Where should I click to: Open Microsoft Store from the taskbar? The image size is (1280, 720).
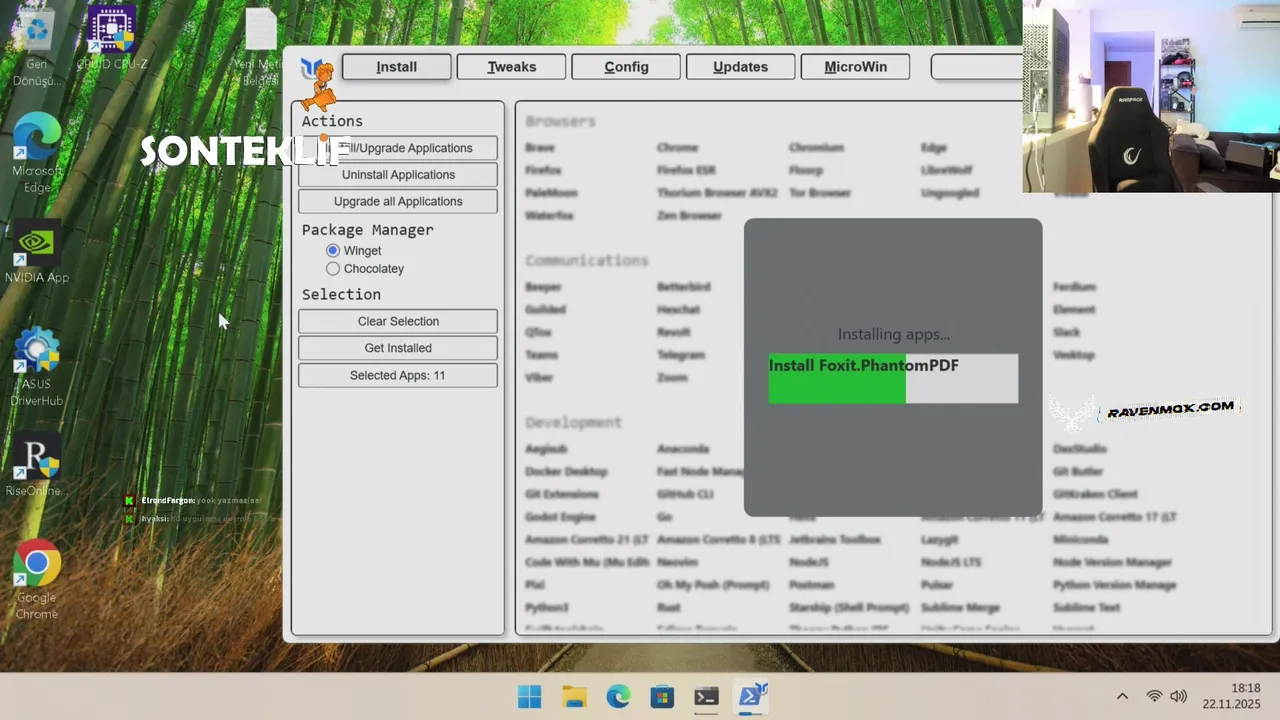662,697
